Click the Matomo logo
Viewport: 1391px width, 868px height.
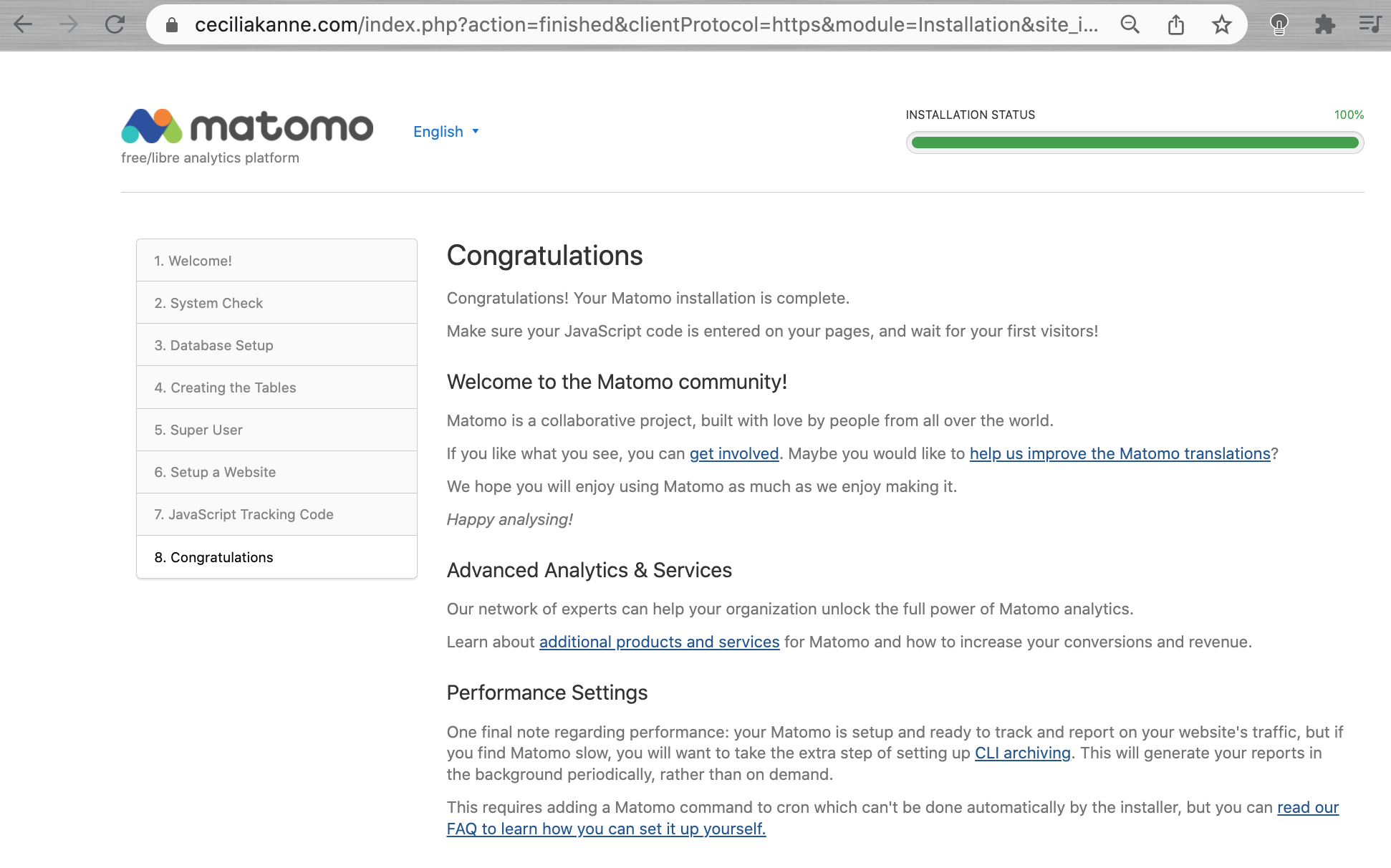pos(247,126)
